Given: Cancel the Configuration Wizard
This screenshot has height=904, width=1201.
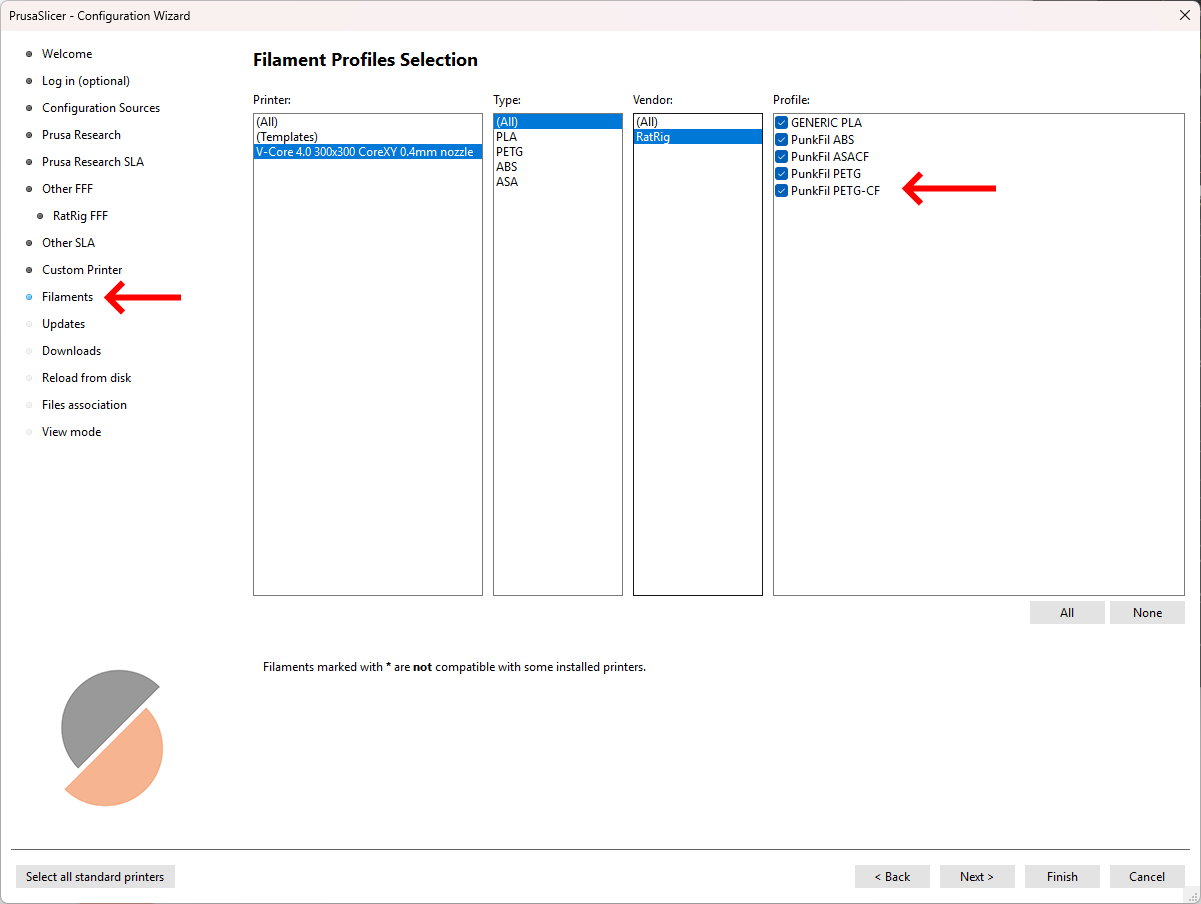Looking at the screenshot, I should [x=1147, y=877].
